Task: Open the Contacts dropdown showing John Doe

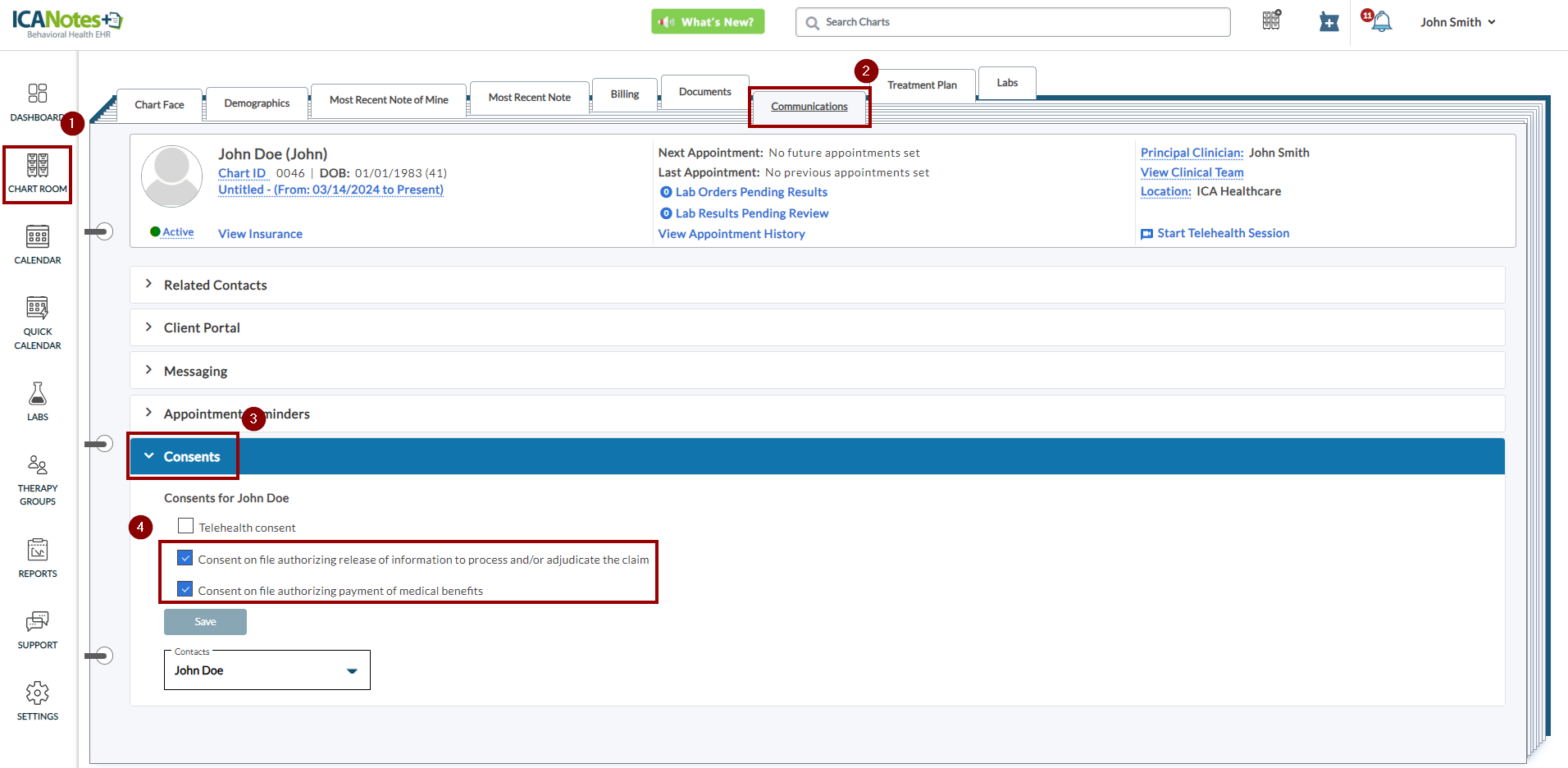Action: coord(267,670)
